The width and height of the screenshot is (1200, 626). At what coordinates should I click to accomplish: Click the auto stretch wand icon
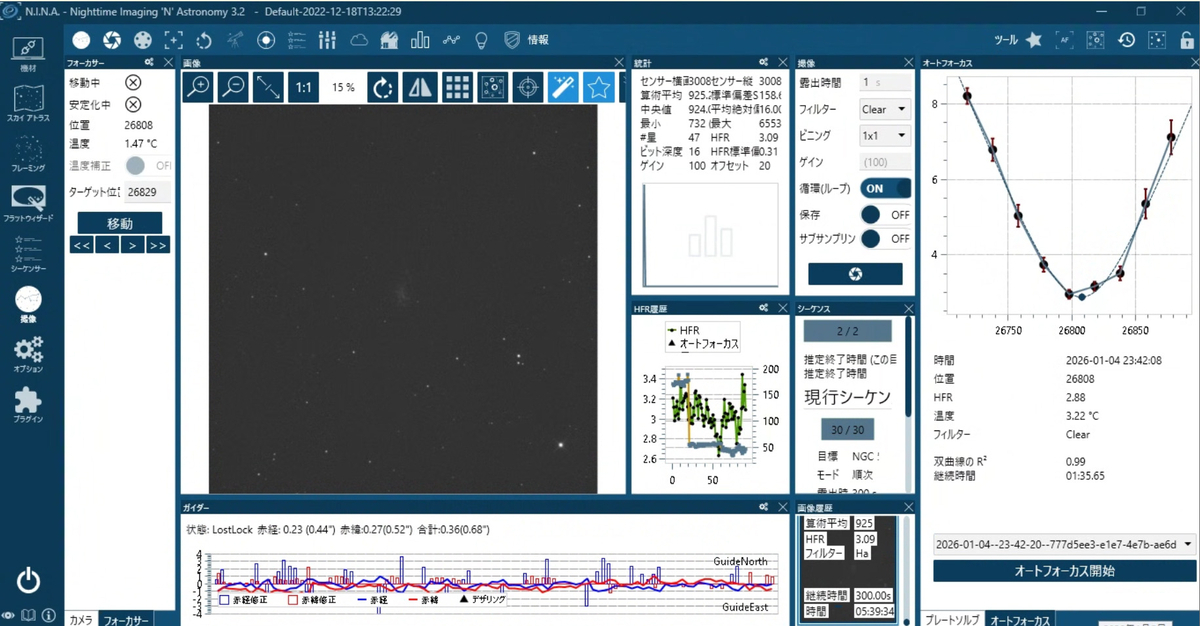pyautogui.click(x=563, y=87)
